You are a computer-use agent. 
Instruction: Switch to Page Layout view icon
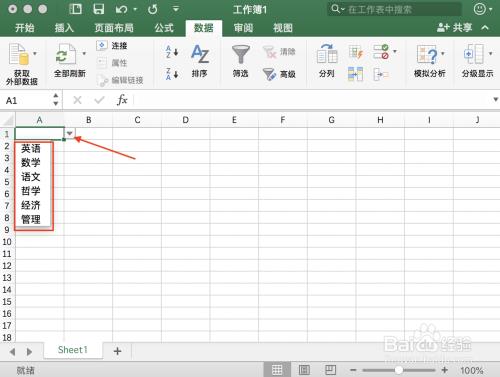coord(304,370)
